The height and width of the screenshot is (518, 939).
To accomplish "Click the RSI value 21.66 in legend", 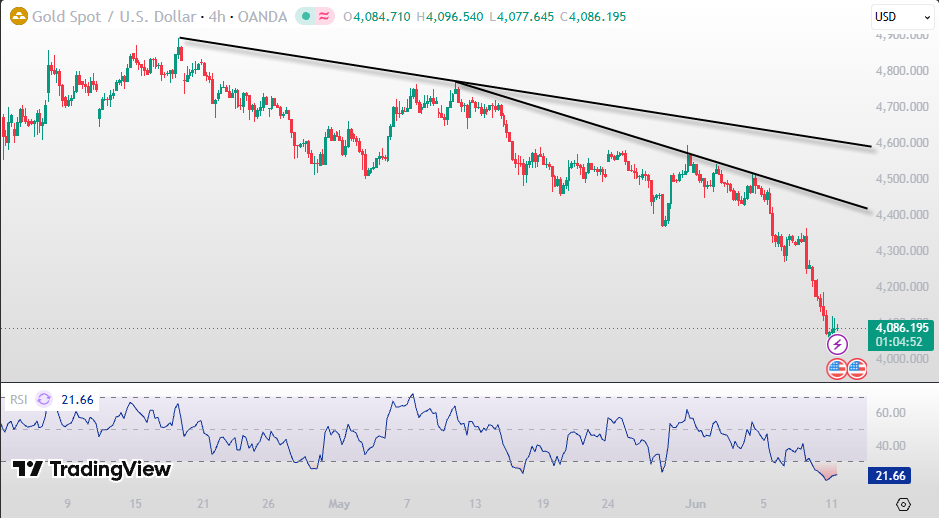I will tap(77, 399).
